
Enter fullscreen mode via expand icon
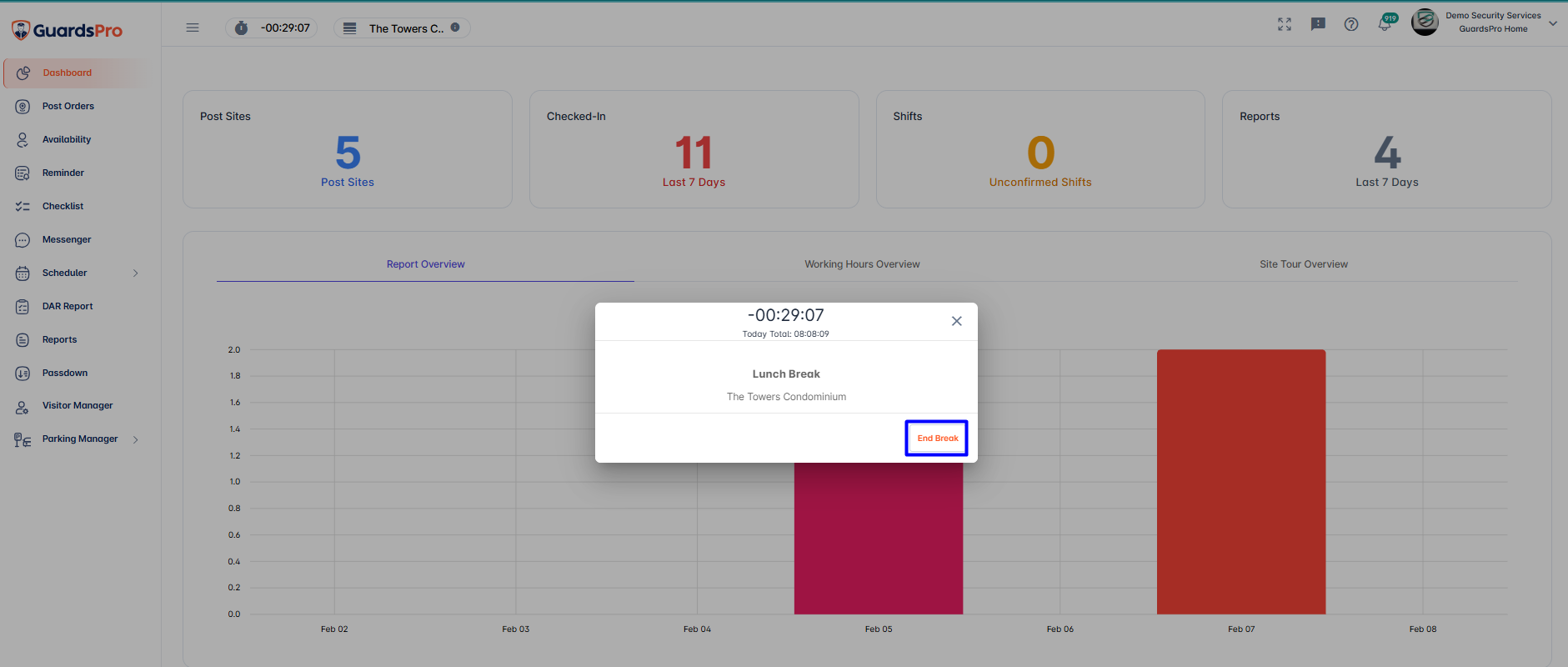(1284, 24)
